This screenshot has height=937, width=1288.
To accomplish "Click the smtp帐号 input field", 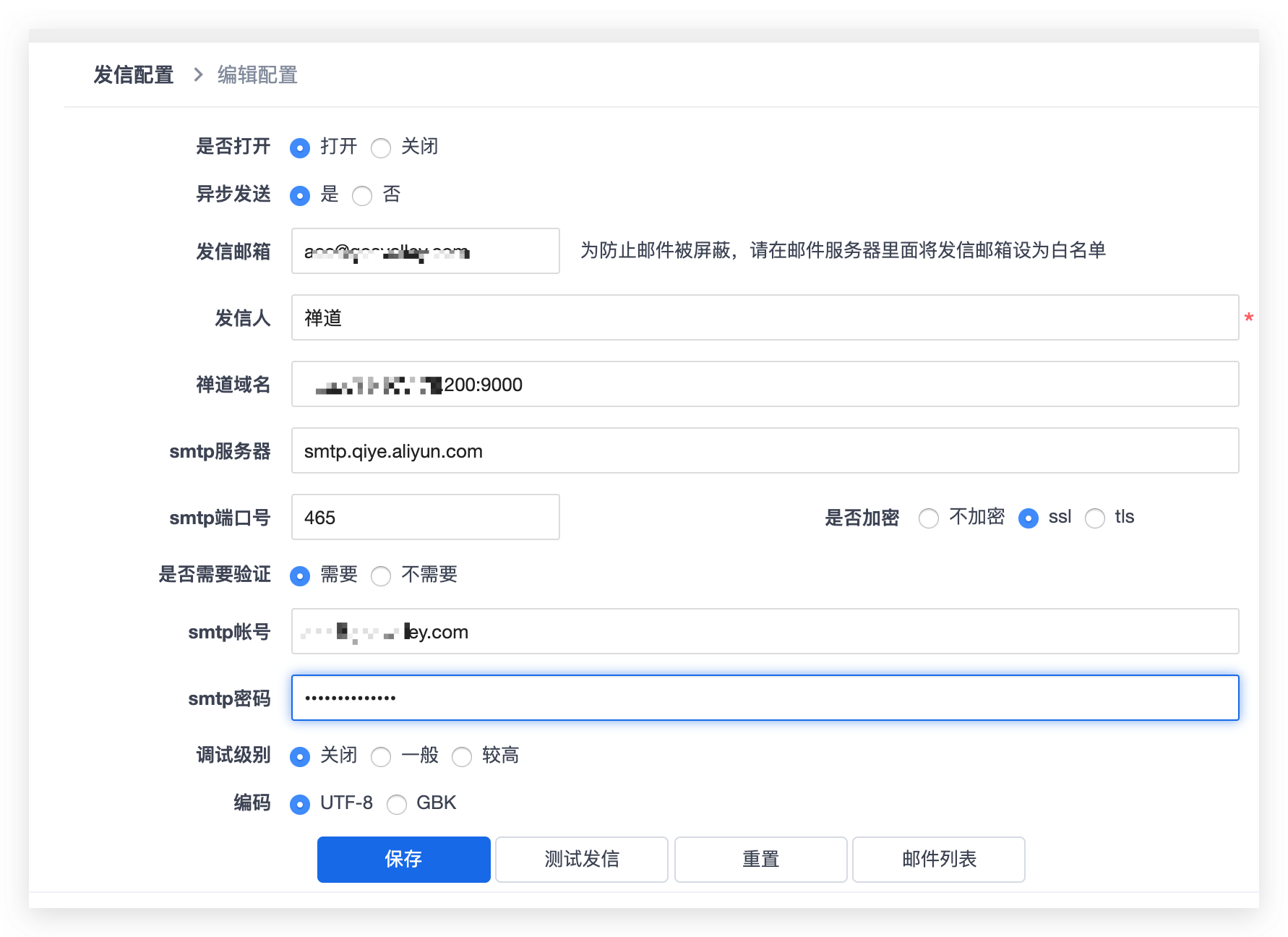I will pyautogui.click(x=765, y=631).
